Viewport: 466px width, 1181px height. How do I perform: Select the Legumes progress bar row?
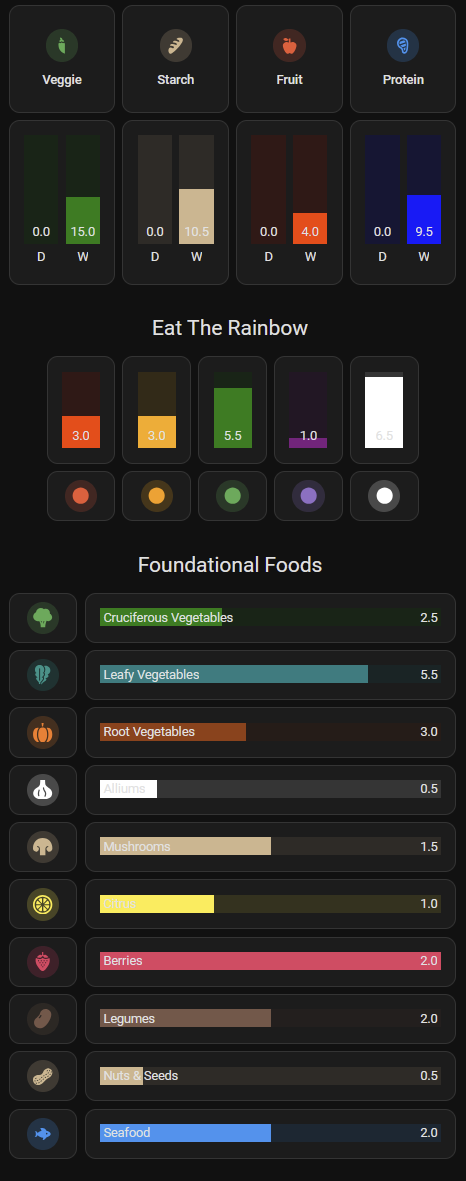270,1018
